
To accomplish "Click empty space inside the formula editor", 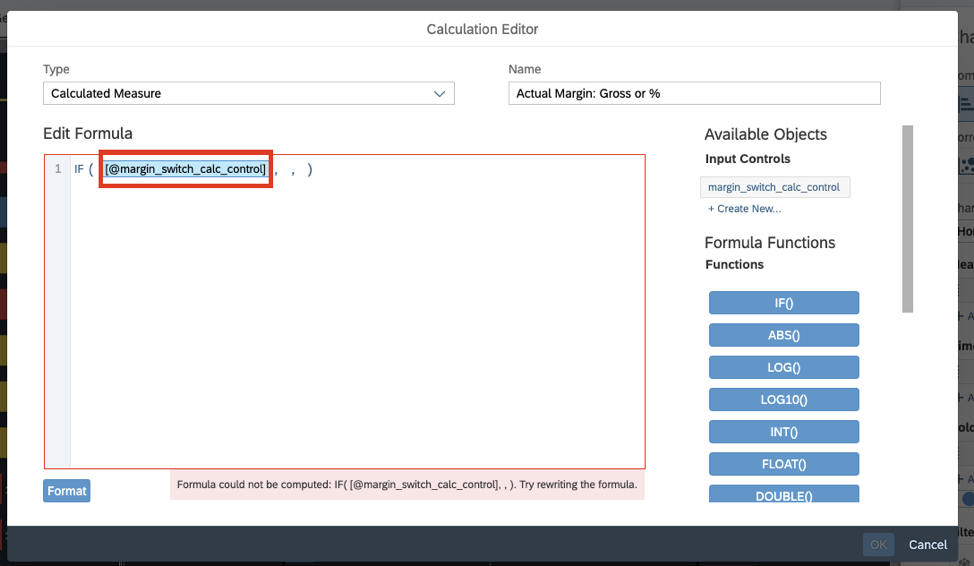I will pyautogui.click(x=355, y=330).
